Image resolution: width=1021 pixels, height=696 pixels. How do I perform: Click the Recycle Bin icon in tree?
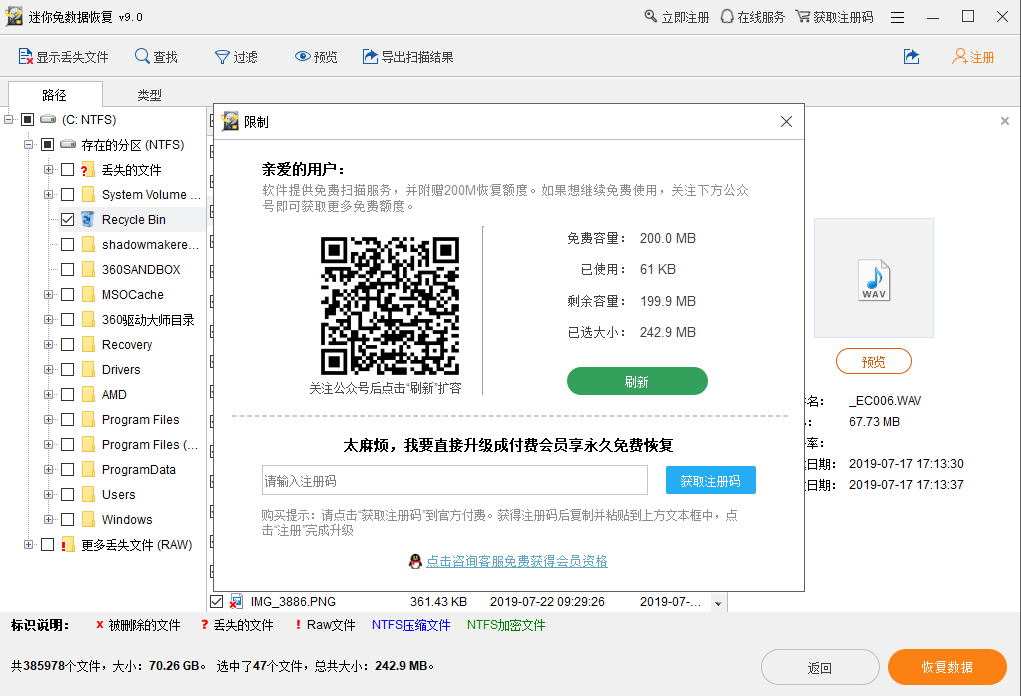point(87,219)
